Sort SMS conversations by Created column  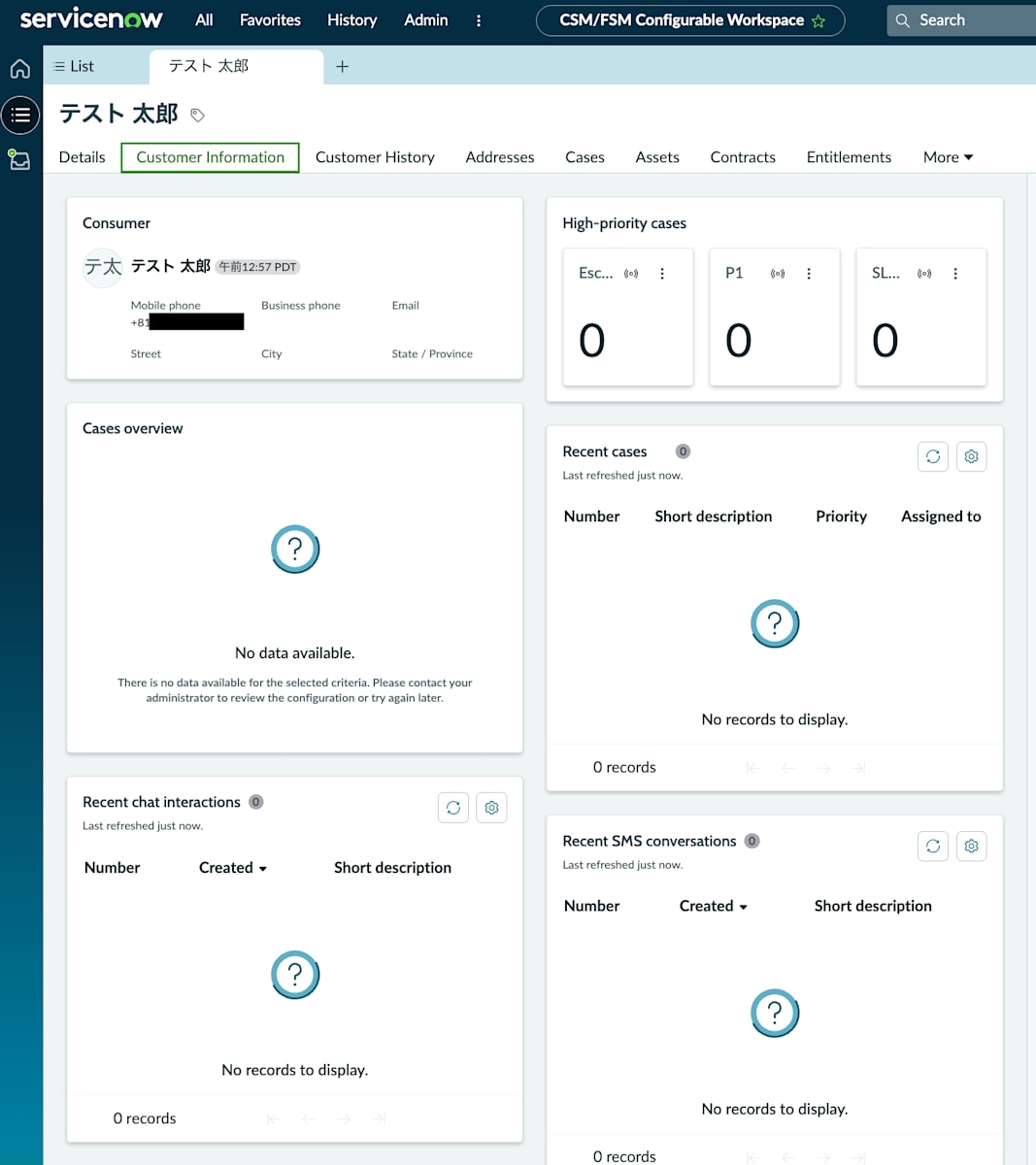click(714, 906)
